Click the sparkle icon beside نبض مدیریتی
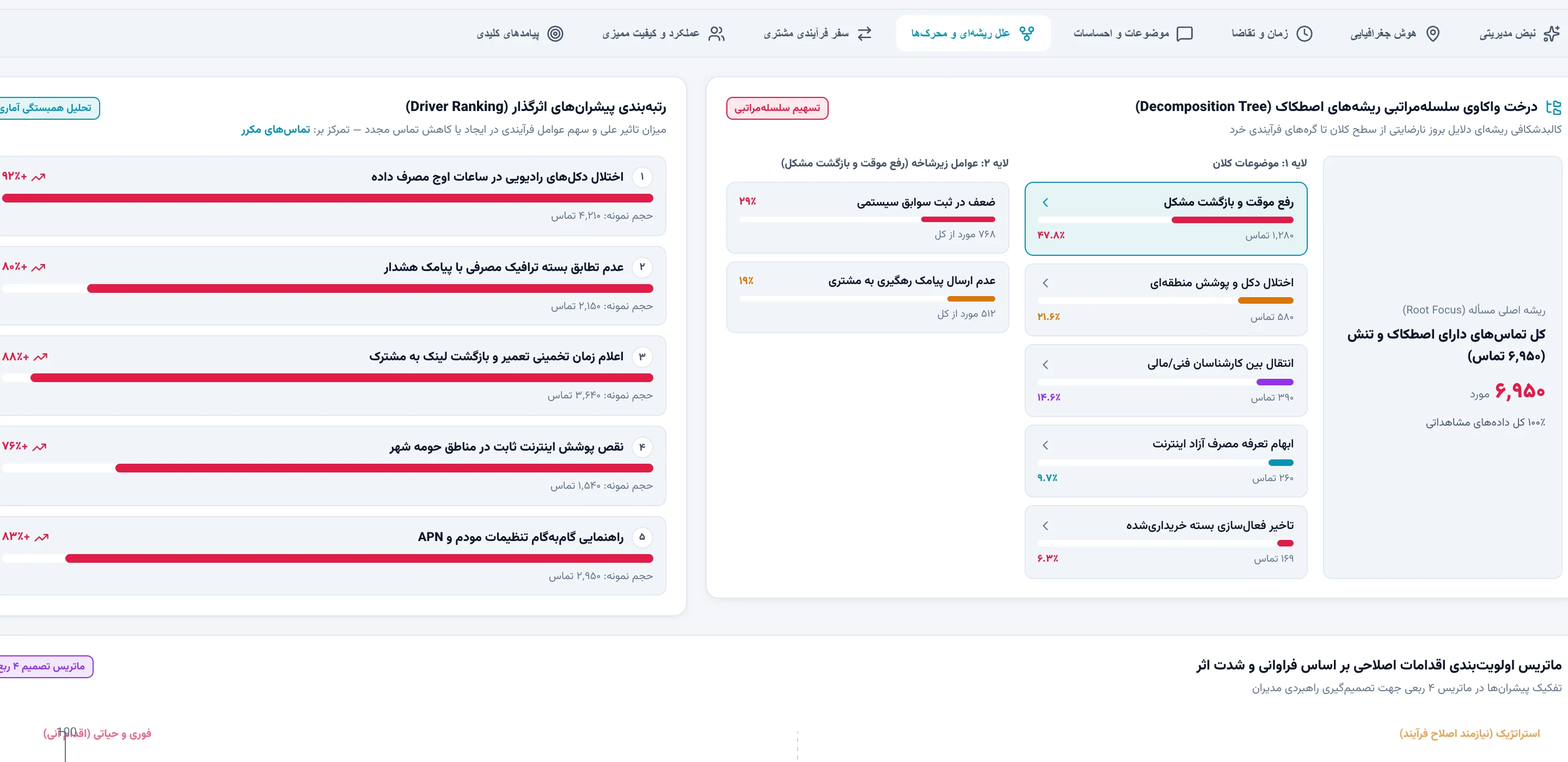 (x=1552, y=34)
